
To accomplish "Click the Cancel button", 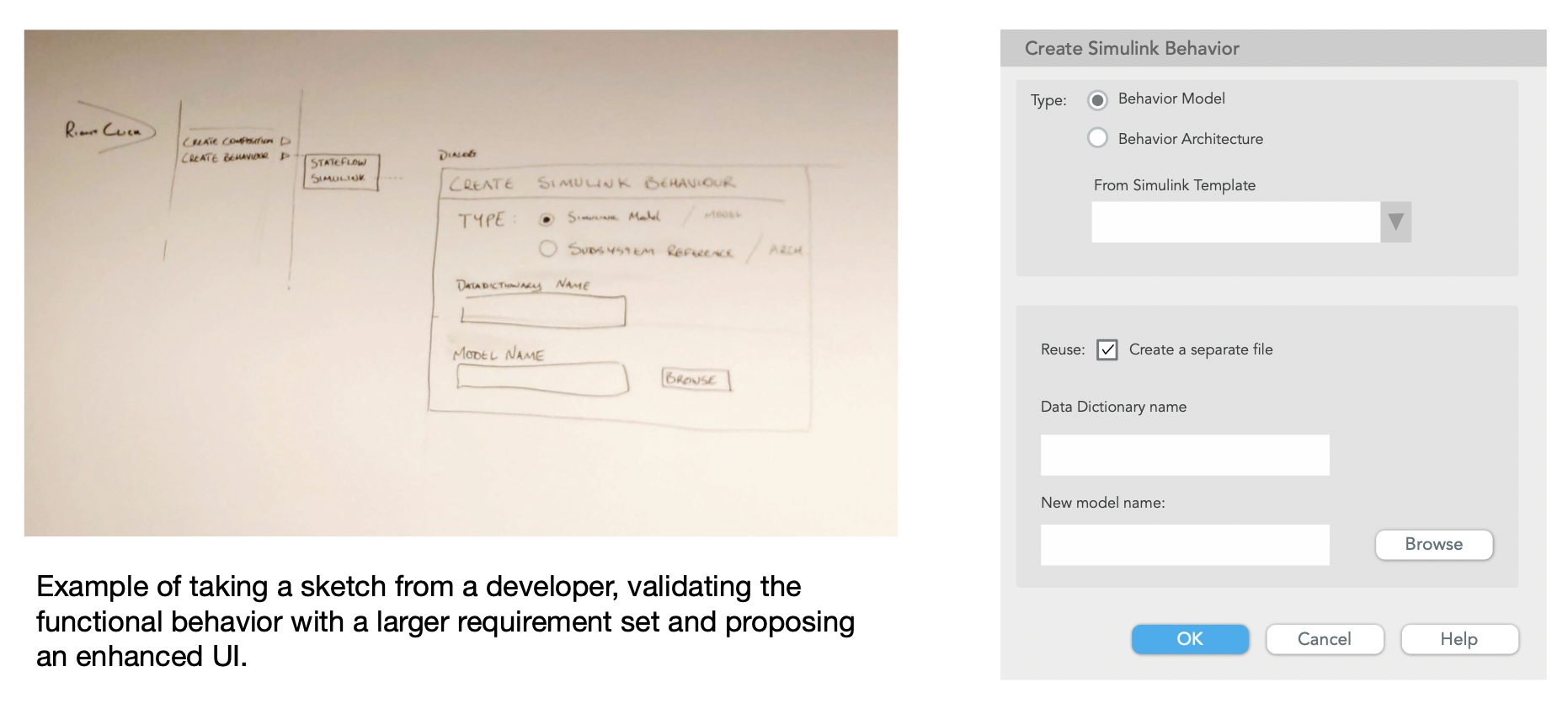I will pyautogui.click(x=1325, y=639).
